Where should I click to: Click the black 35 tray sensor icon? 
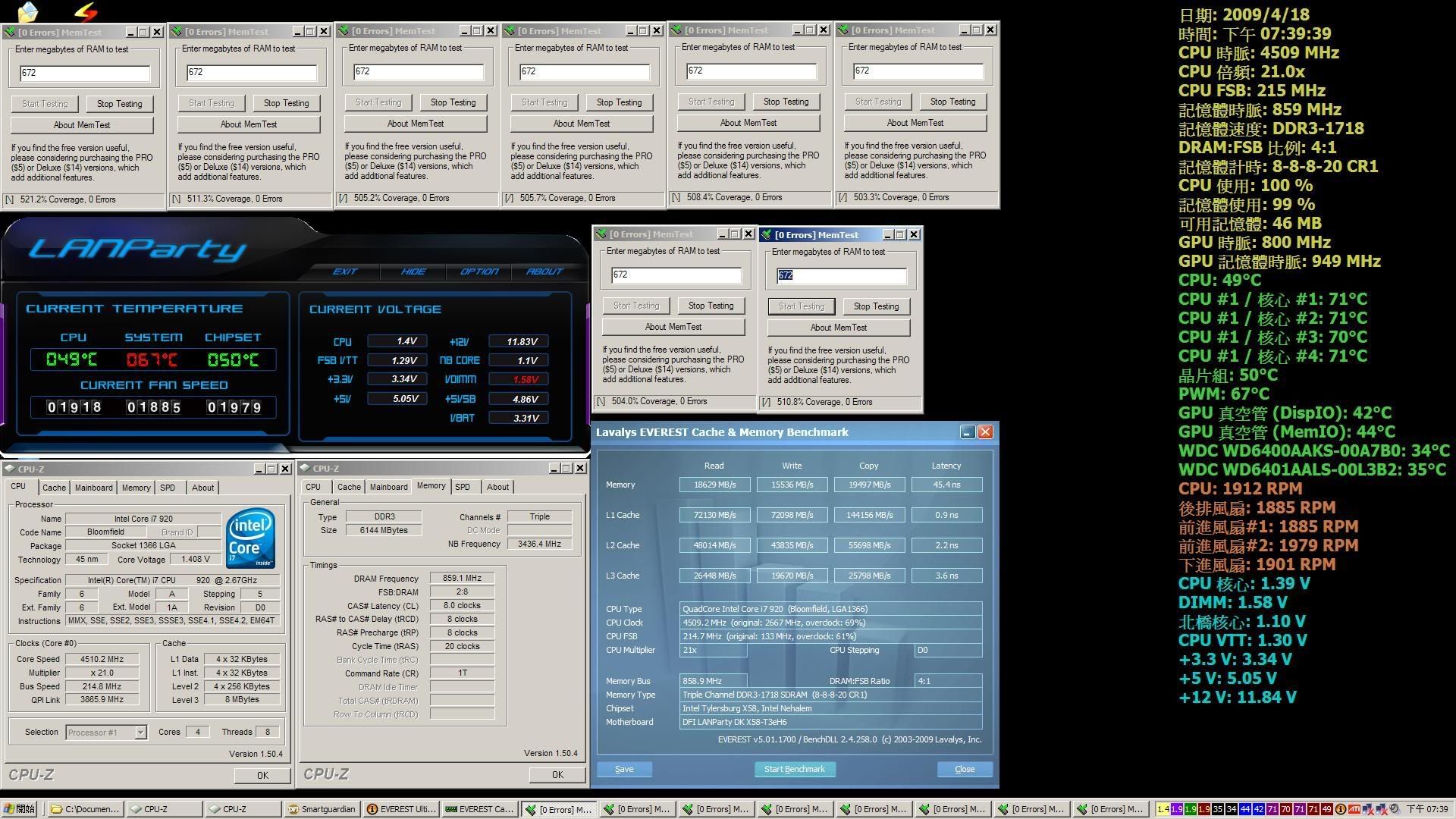pyautogui.click(x=1218, y=809)
